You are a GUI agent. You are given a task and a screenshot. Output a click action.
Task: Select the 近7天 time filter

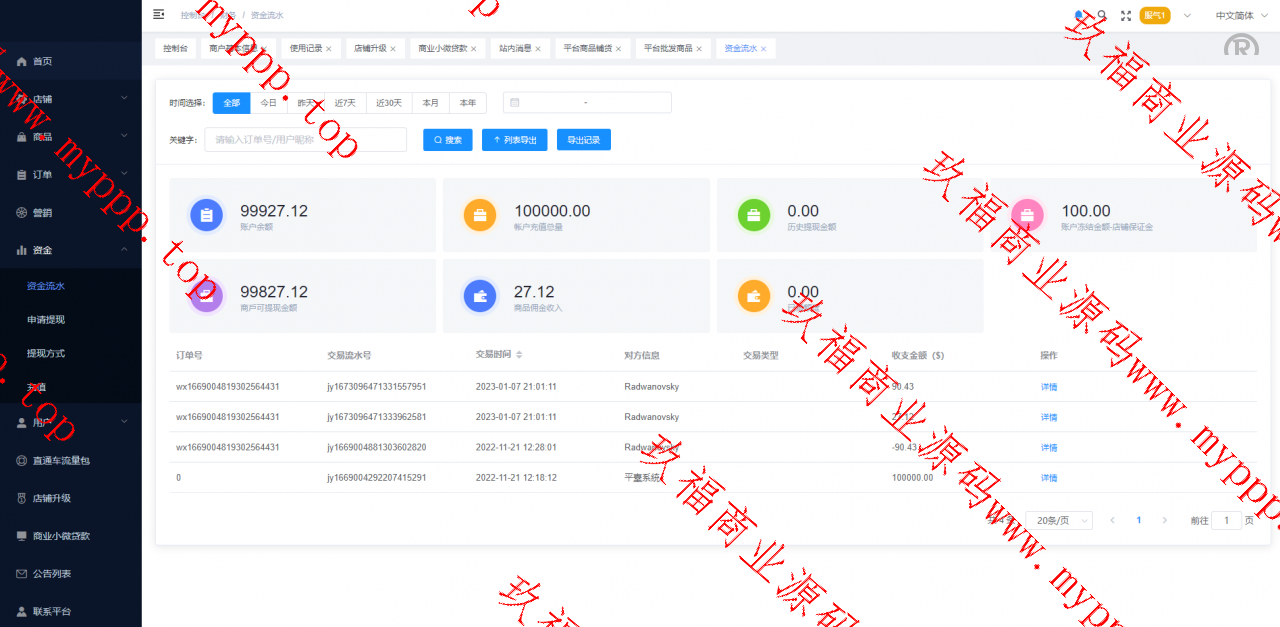coord(345,103)
